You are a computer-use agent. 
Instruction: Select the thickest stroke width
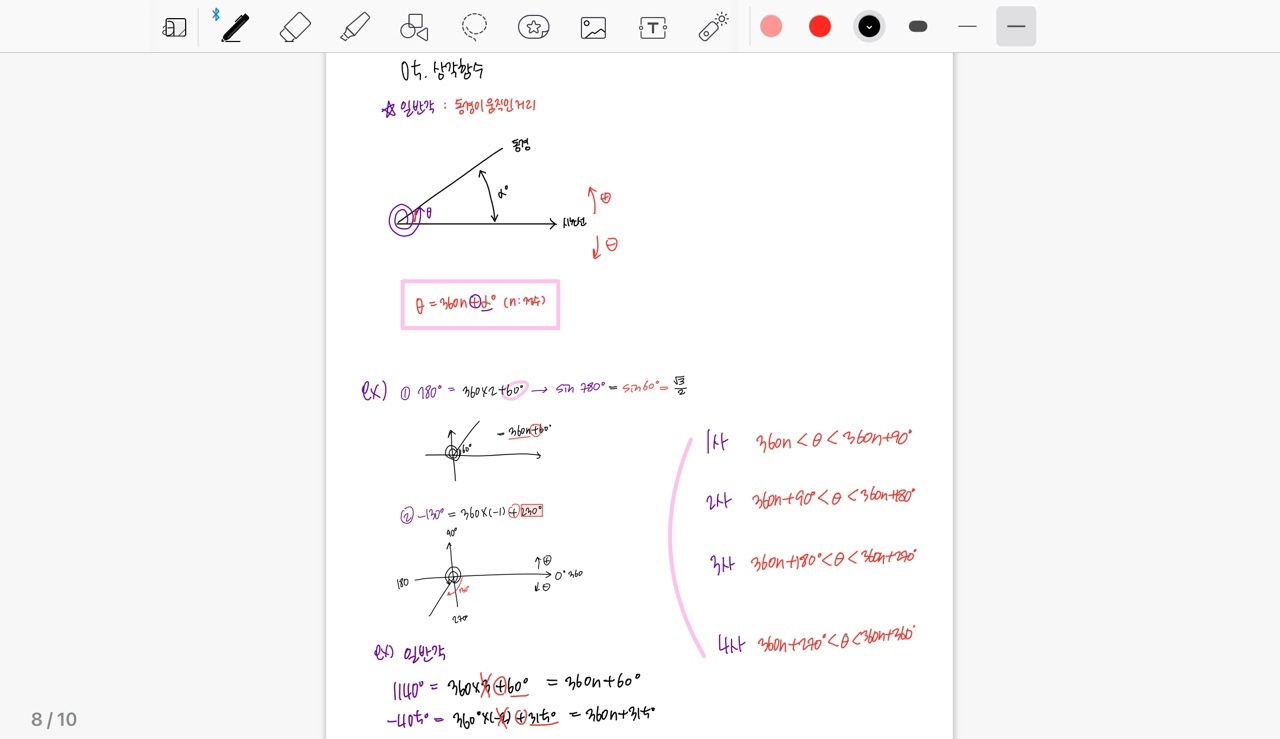point(918,27)
